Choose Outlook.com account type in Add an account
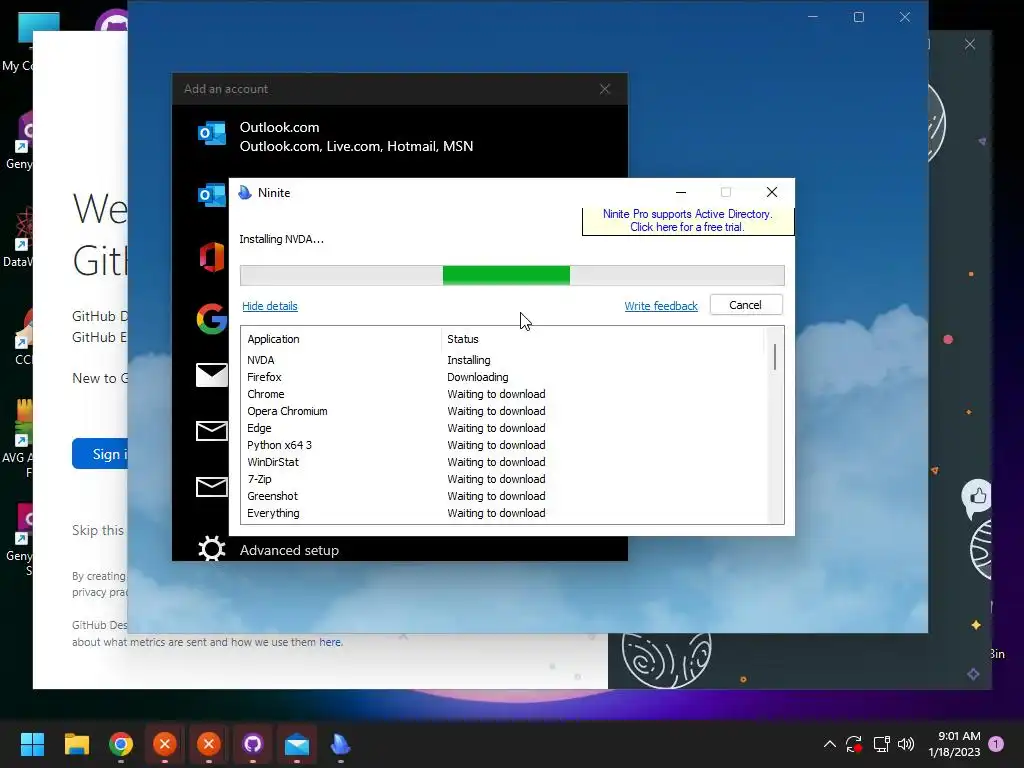 (400, 136)
